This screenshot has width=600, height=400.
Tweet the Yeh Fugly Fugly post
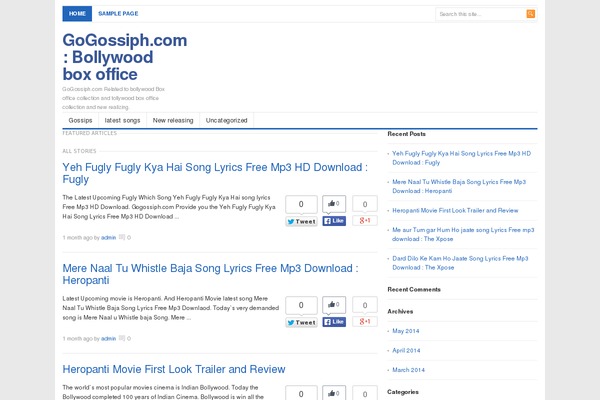[302, 221]
